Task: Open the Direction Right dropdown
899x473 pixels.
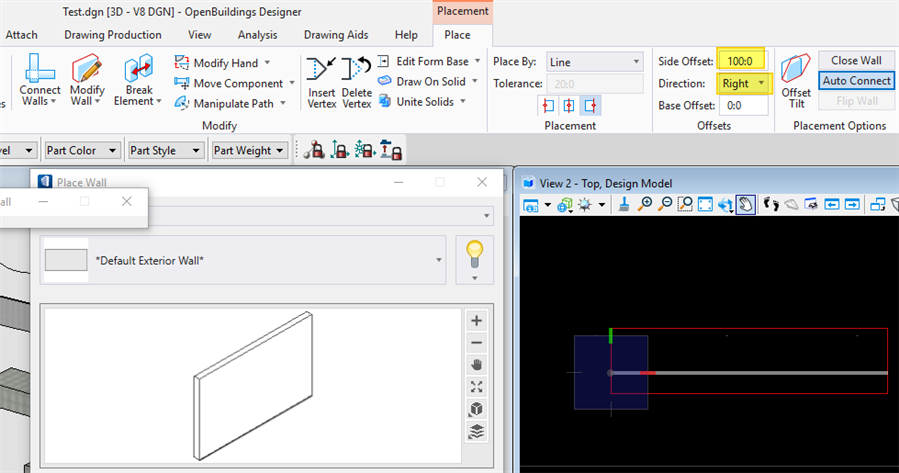Action: (x=743, y=84)
